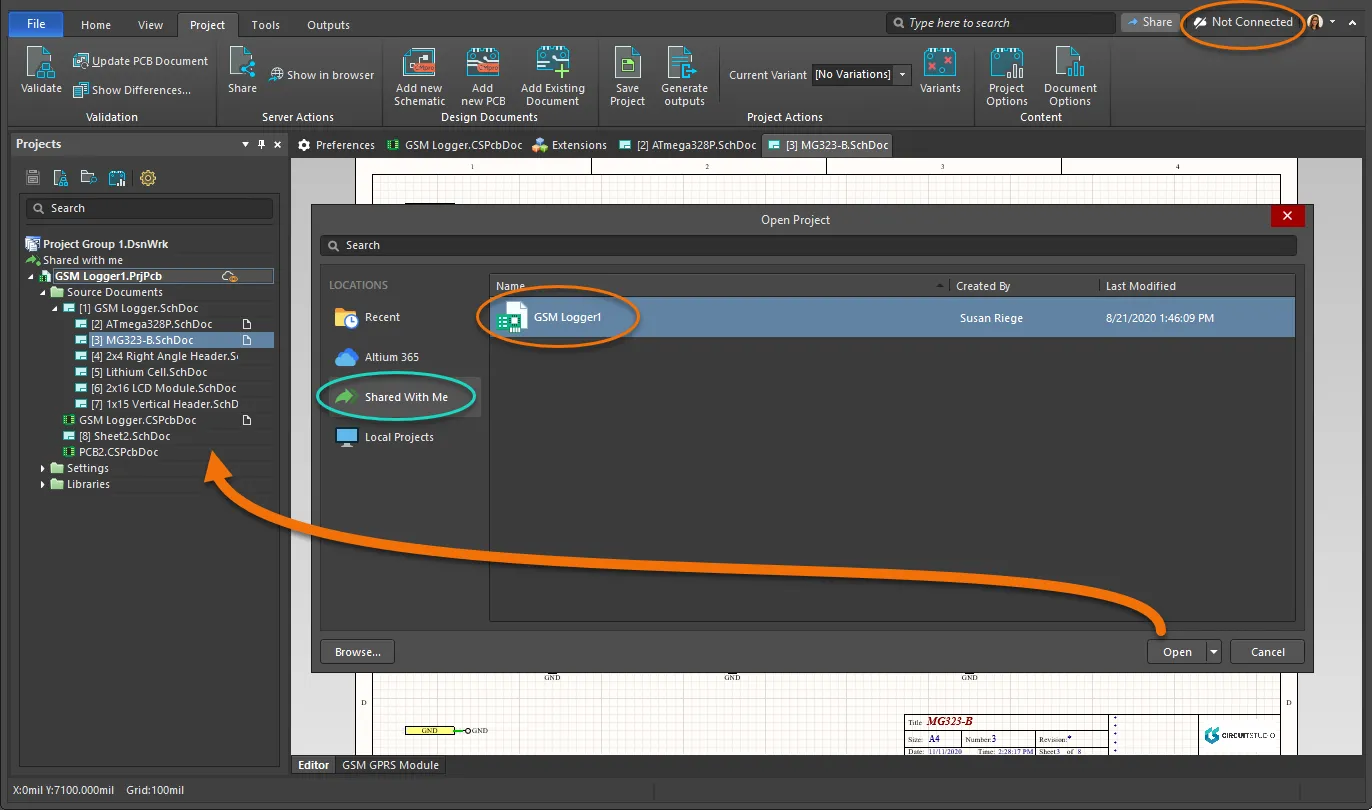Expand the Settings folder

tap(43, 468)
